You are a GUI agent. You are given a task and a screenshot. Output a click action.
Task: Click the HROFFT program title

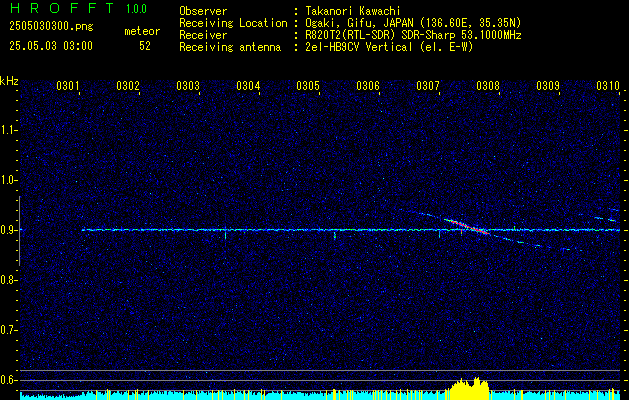61,8
